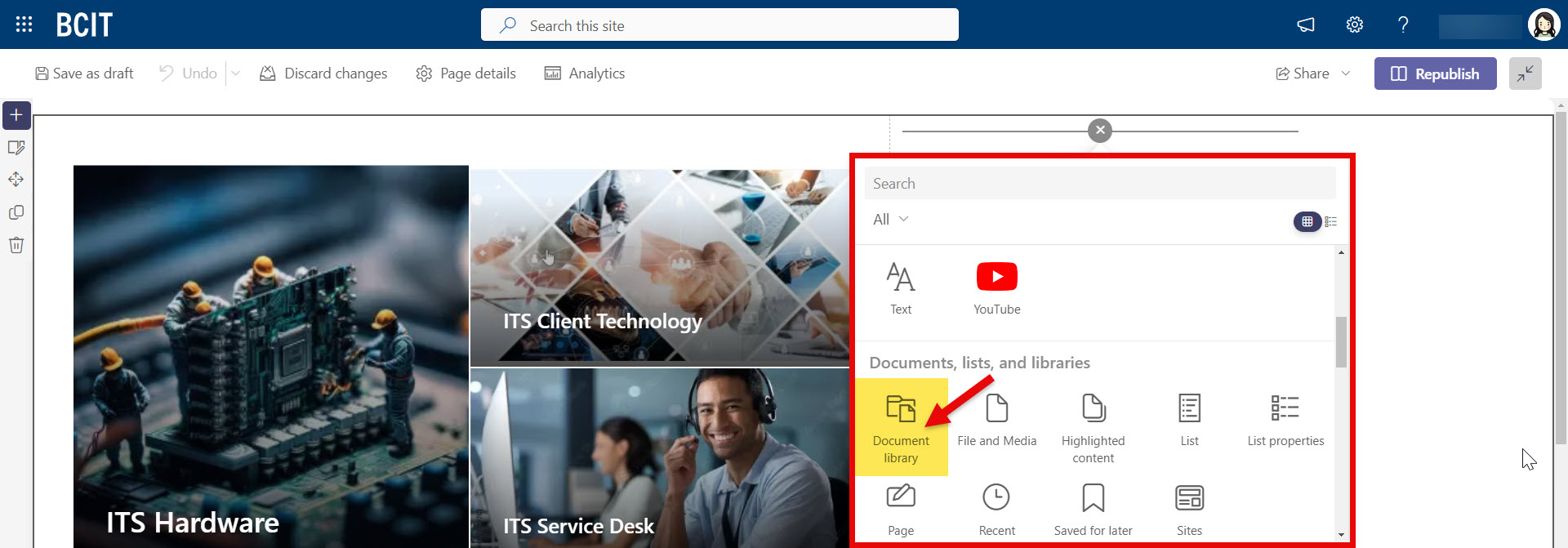Switch to grid view toggle
1568x548 pixels.
click(1307, 221)
